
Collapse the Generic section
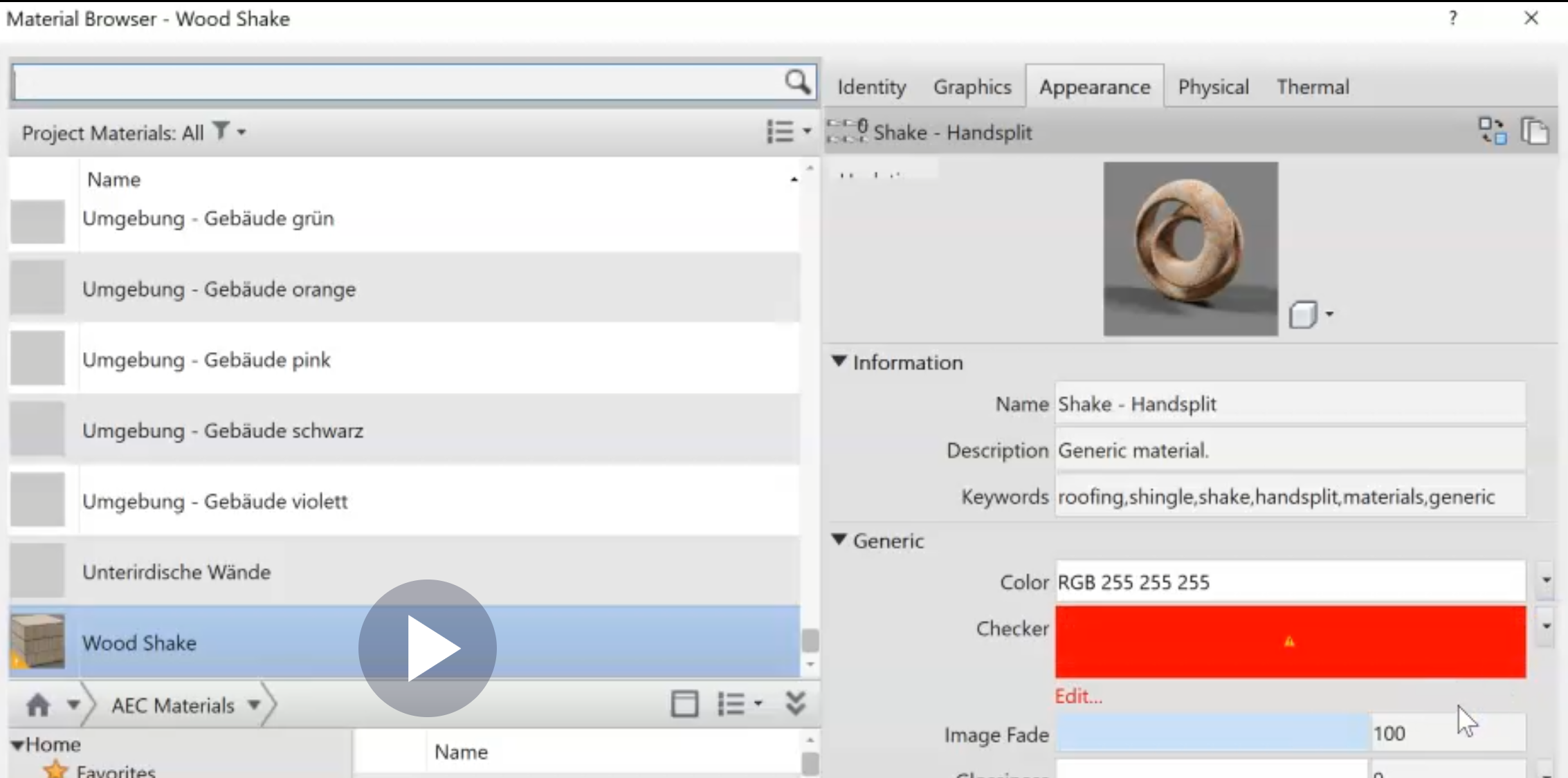coord(839,540)
